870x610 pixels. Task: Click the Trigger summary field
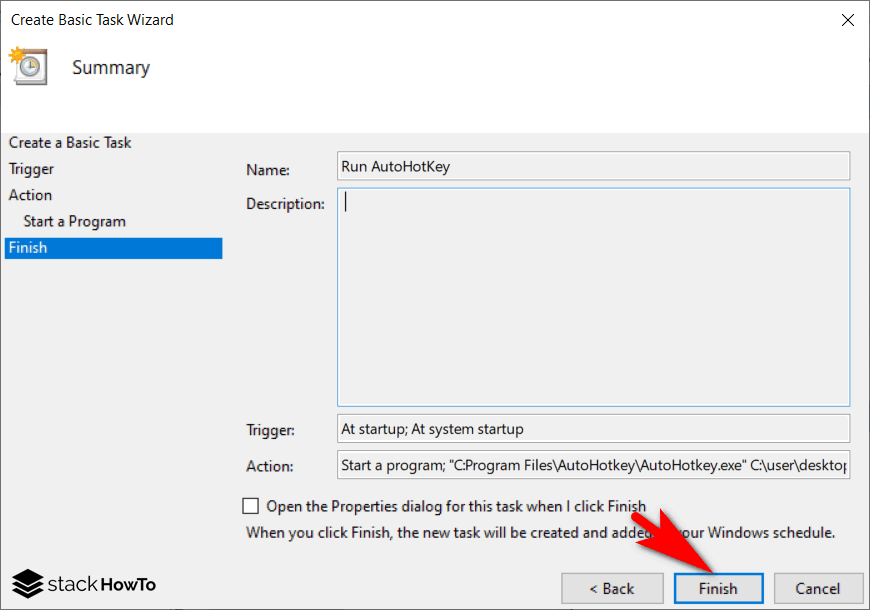pyautogui.click(x=593, y=429)
